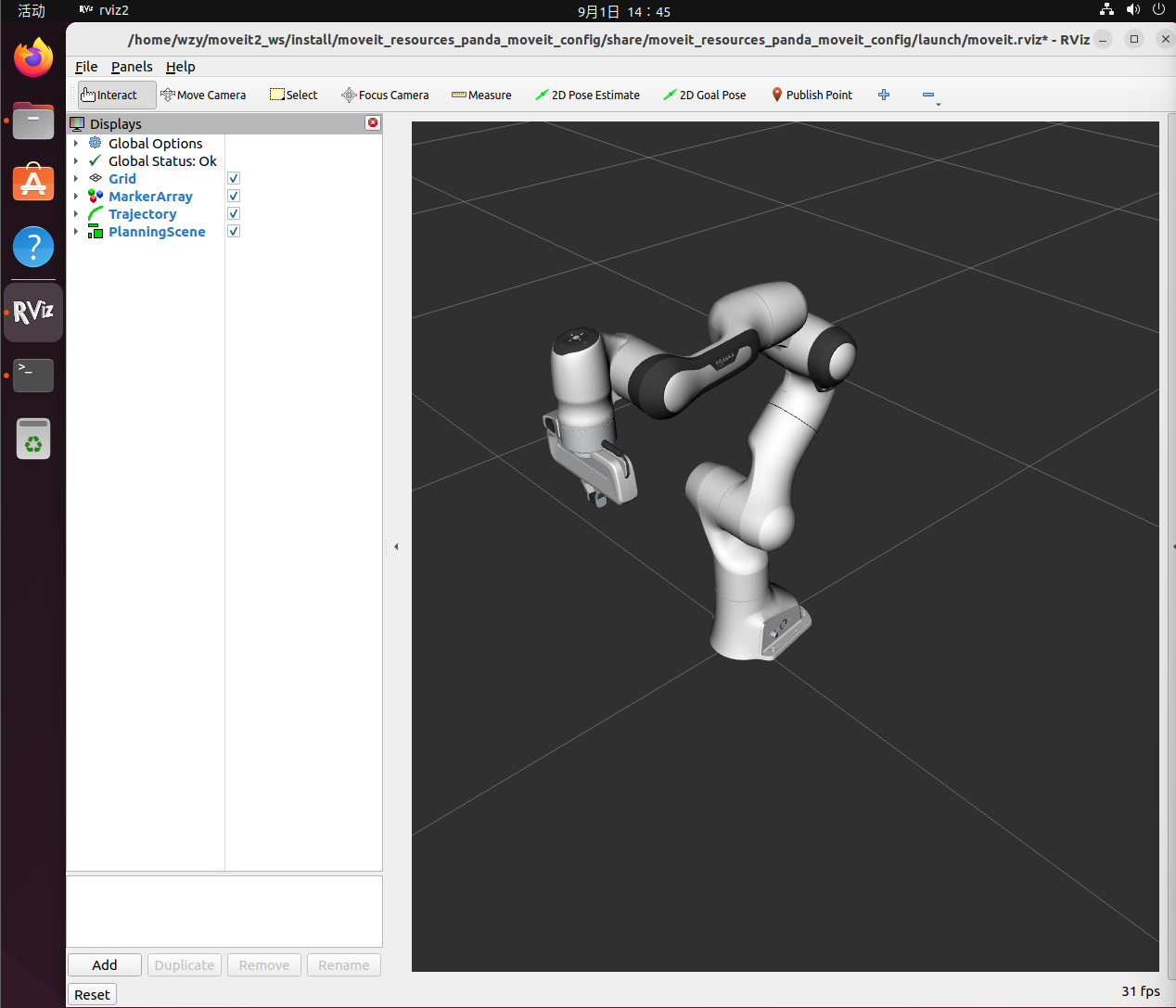Activate the Move Camera tool
Viewport: 1176px width, 1008px height.
tap(203, 95)
